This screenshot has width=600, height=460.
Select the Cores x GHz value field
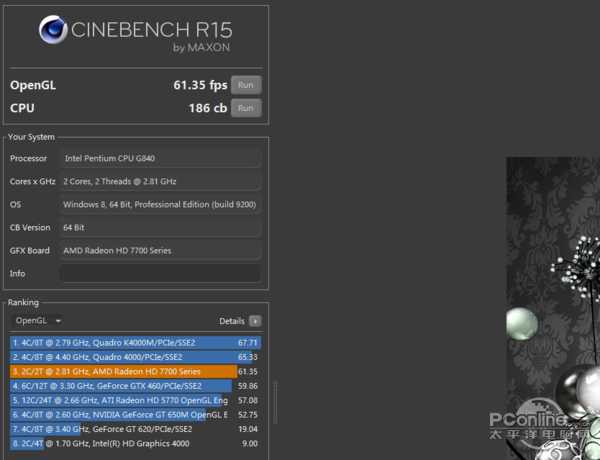pos(160,181)
